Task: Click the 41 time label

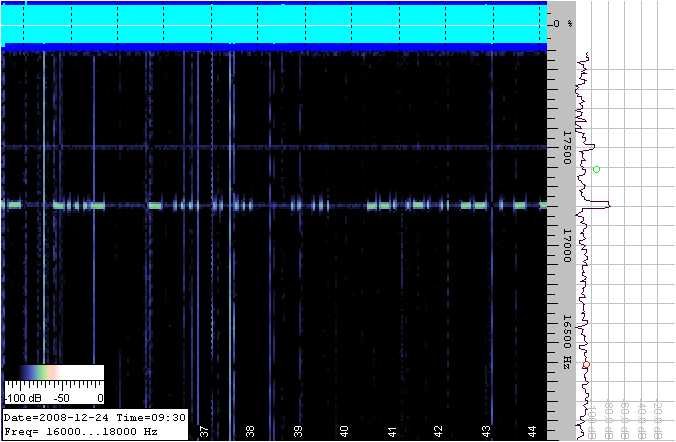Action: (x=391, y=431)
